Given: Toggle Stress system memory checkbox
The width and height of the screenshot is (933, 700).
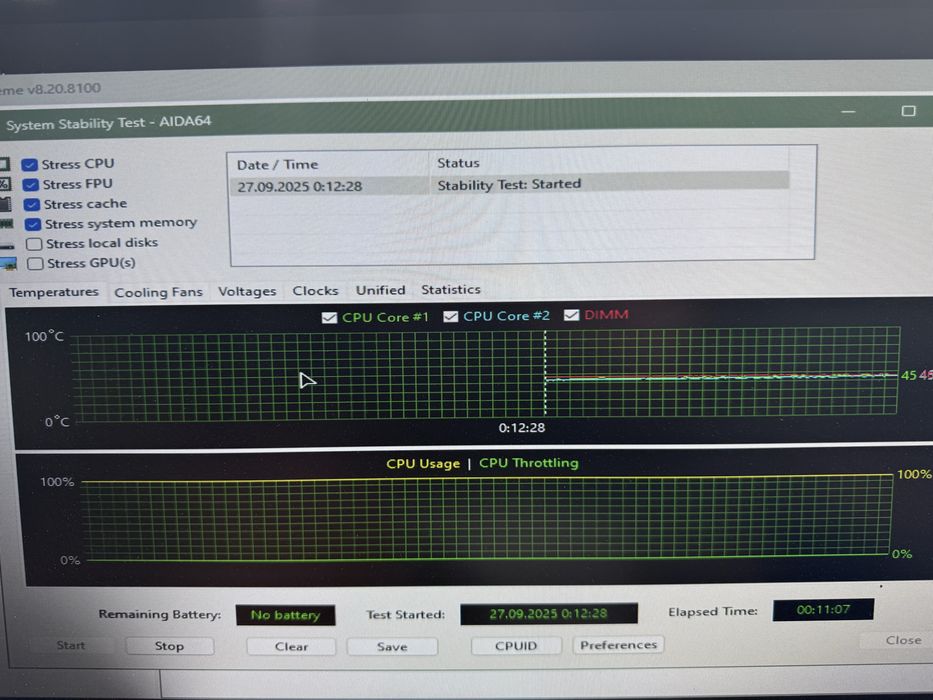Looking at the screenshot, I should click(33, 224).
